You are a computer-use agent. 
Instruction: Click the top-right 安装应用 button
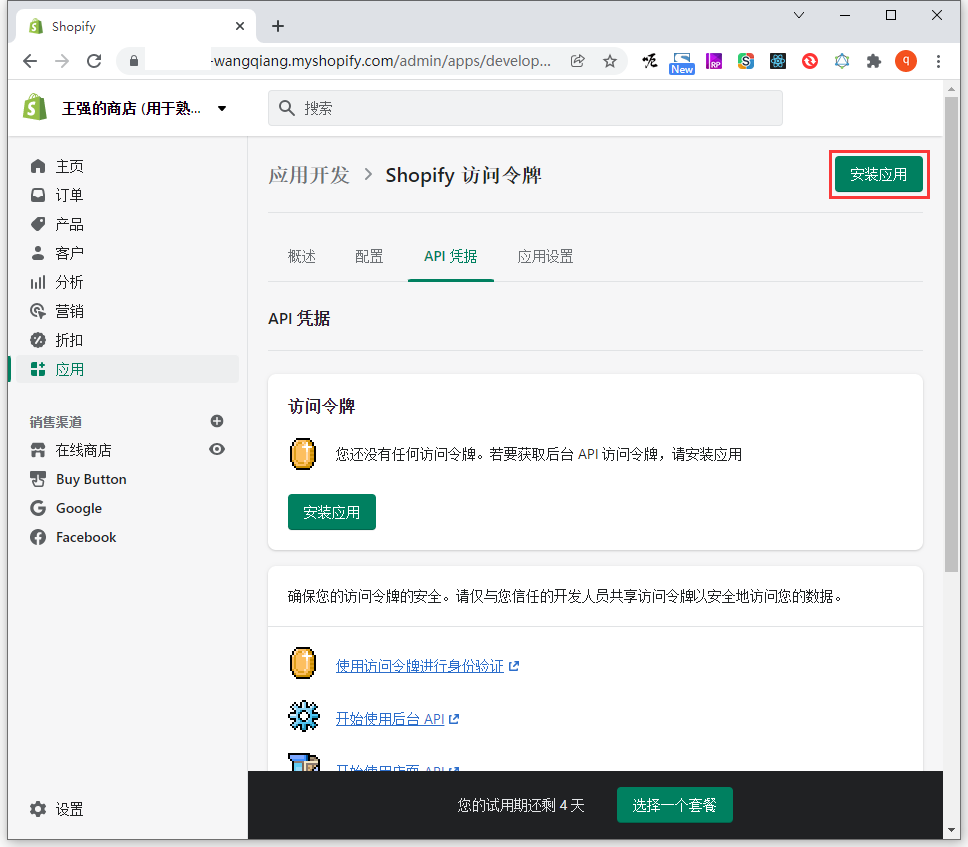point(878,174)
